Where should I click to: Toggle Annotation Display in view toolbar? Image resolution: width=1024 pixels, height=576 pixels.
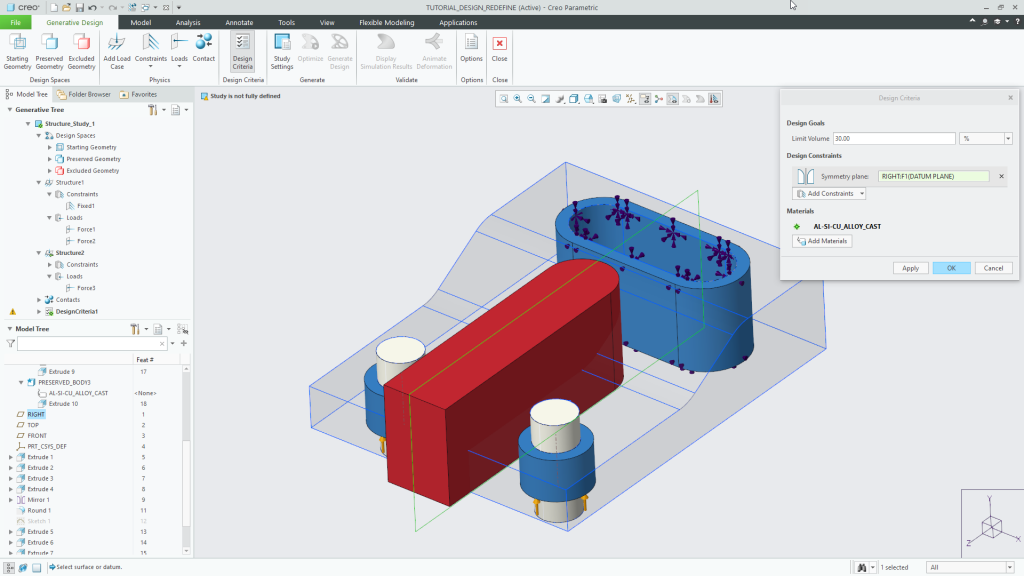645,99
